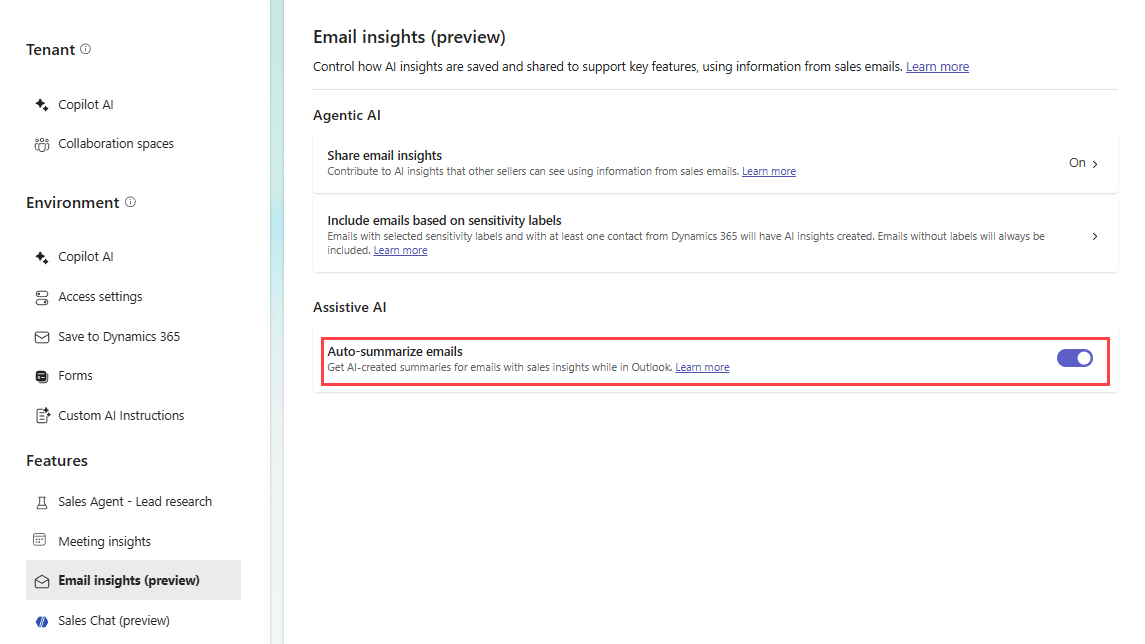Select the Meeting insights icon
1145x644 pixels.
click(41, 540)
